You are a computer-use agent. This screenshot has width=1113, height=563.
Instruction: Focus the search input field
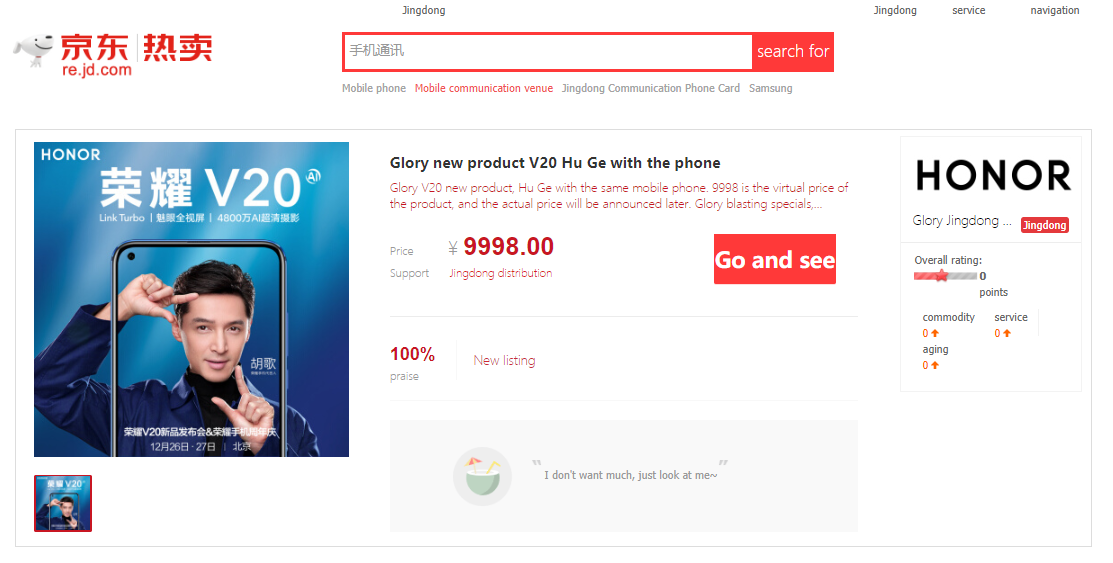coord(548,51)
